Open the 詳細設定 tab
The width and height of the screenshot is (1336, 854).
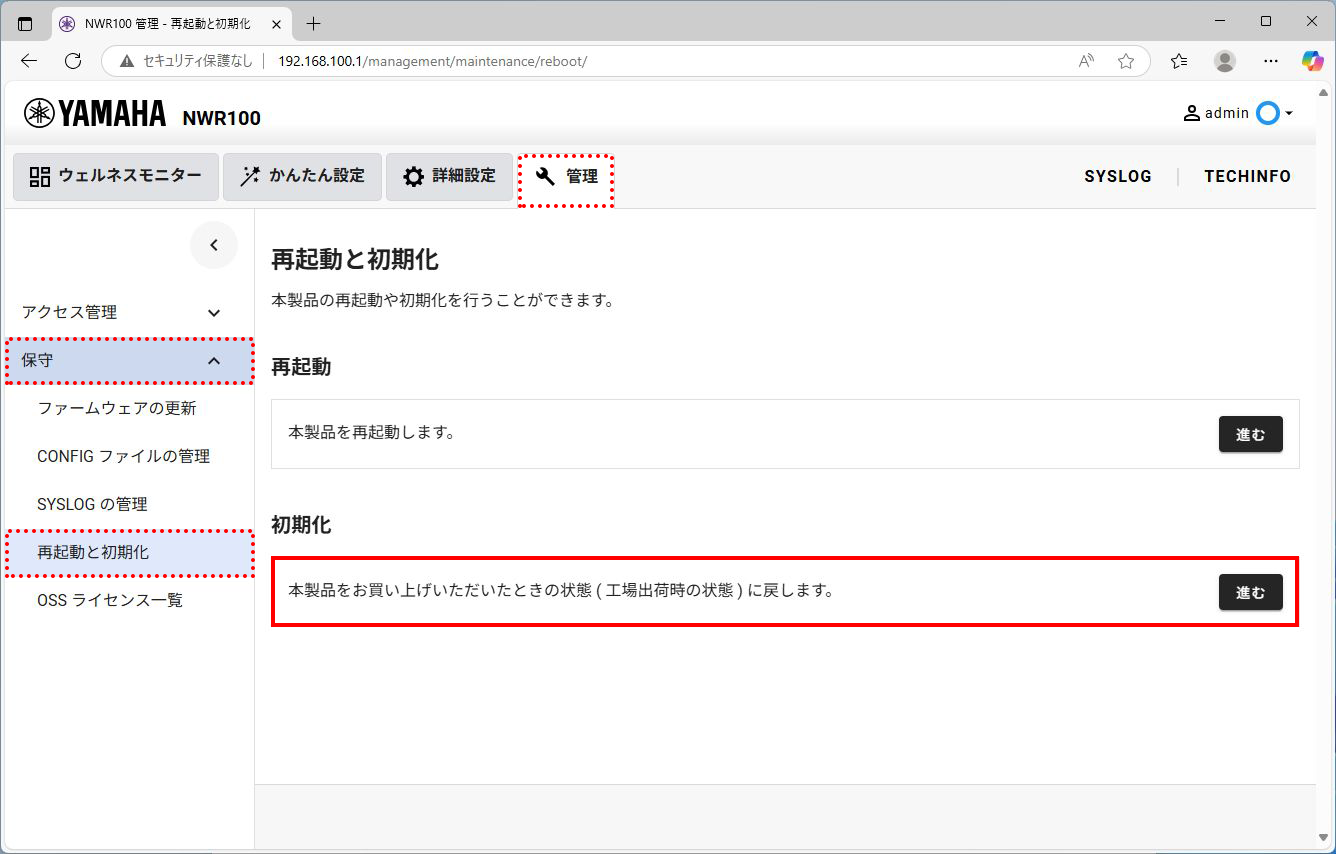coord(449,176)
